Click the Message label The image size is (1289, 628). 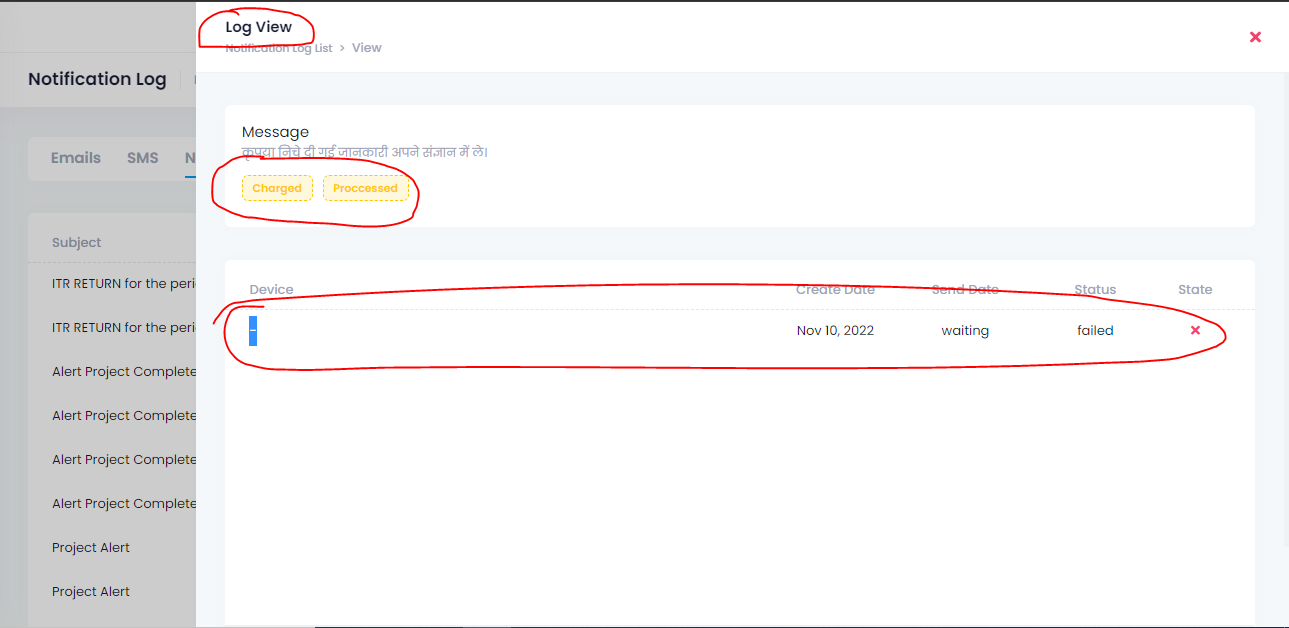click(275, 132)
